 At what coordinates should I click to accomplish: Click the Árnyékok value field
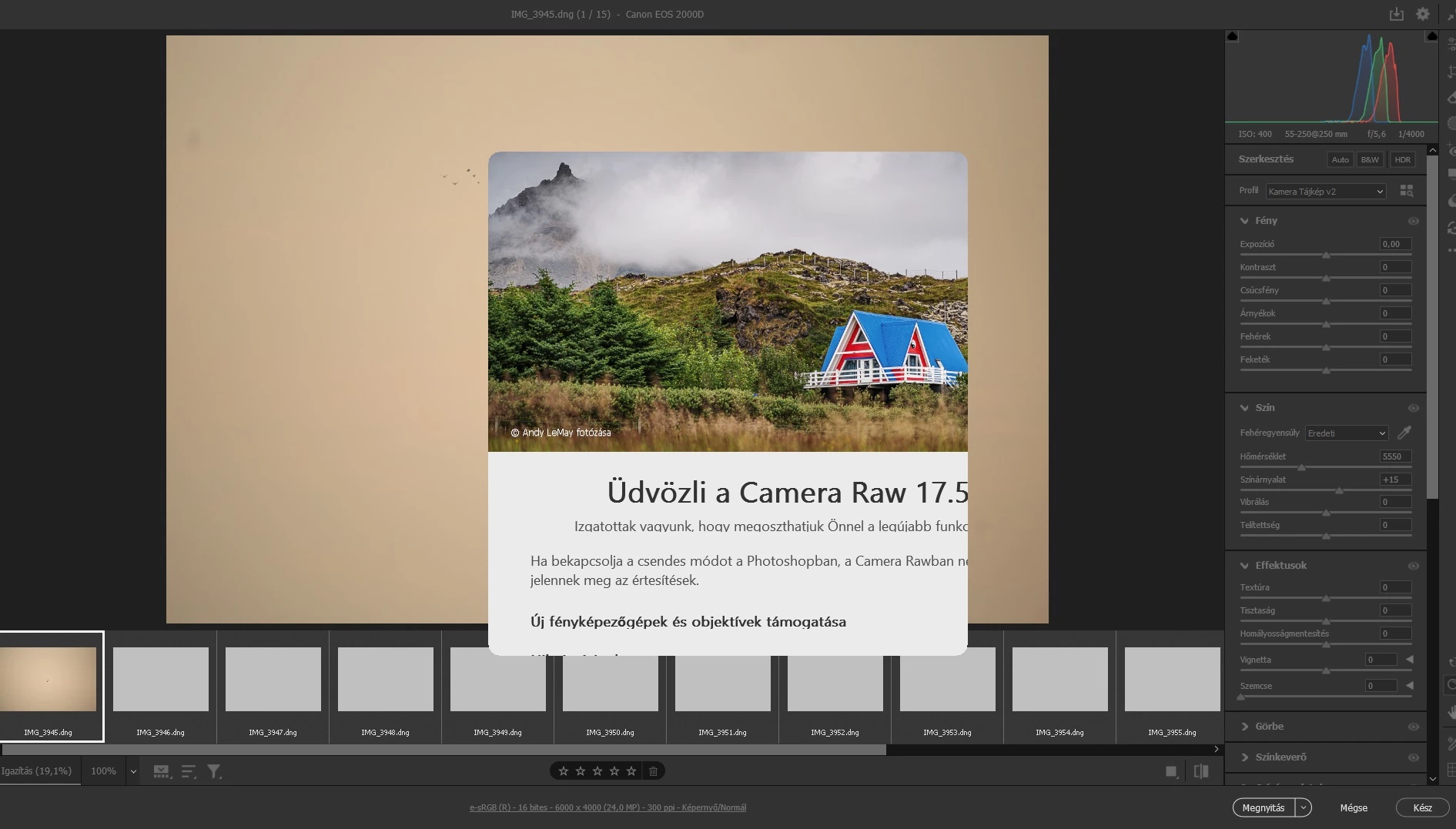[1395, 313]
